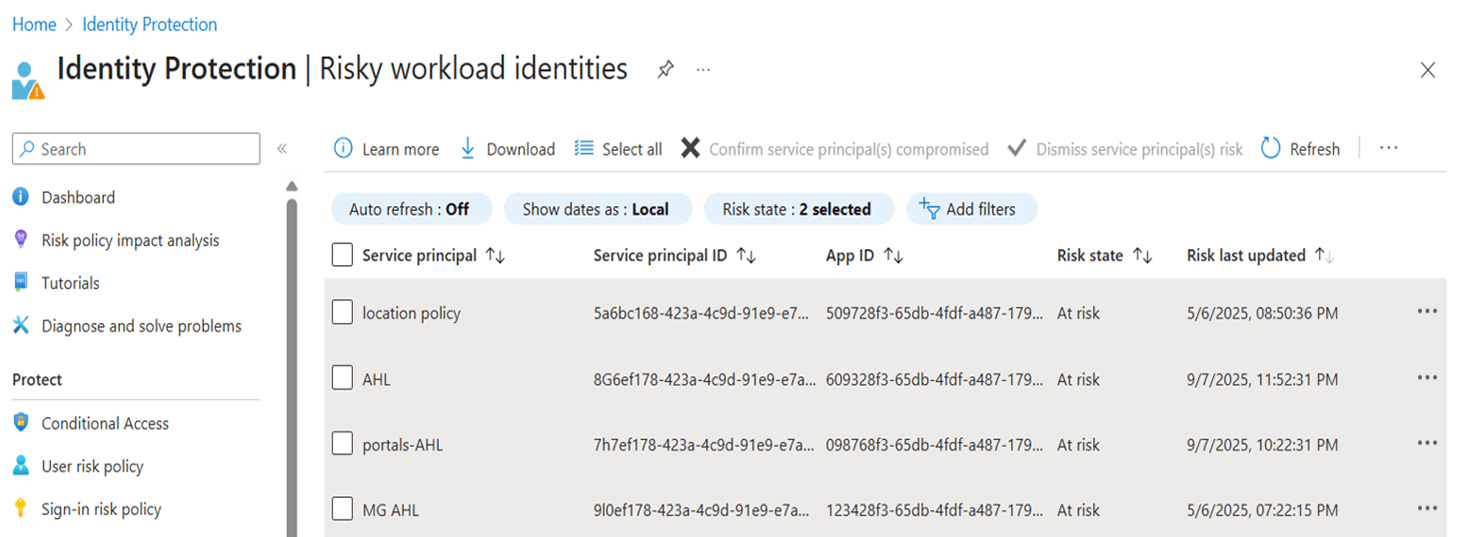Click the Risk policy impact analysis bulb icon
This screenshot has width=1460, height=537.
(x=21, y=239)
